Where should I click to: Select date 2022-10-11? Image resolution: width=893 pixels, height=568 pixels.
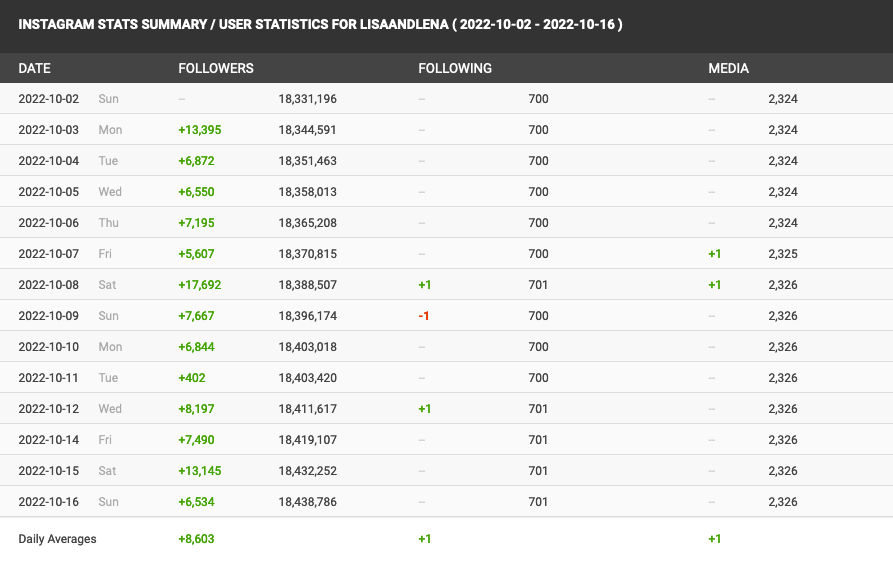(48, 378)
